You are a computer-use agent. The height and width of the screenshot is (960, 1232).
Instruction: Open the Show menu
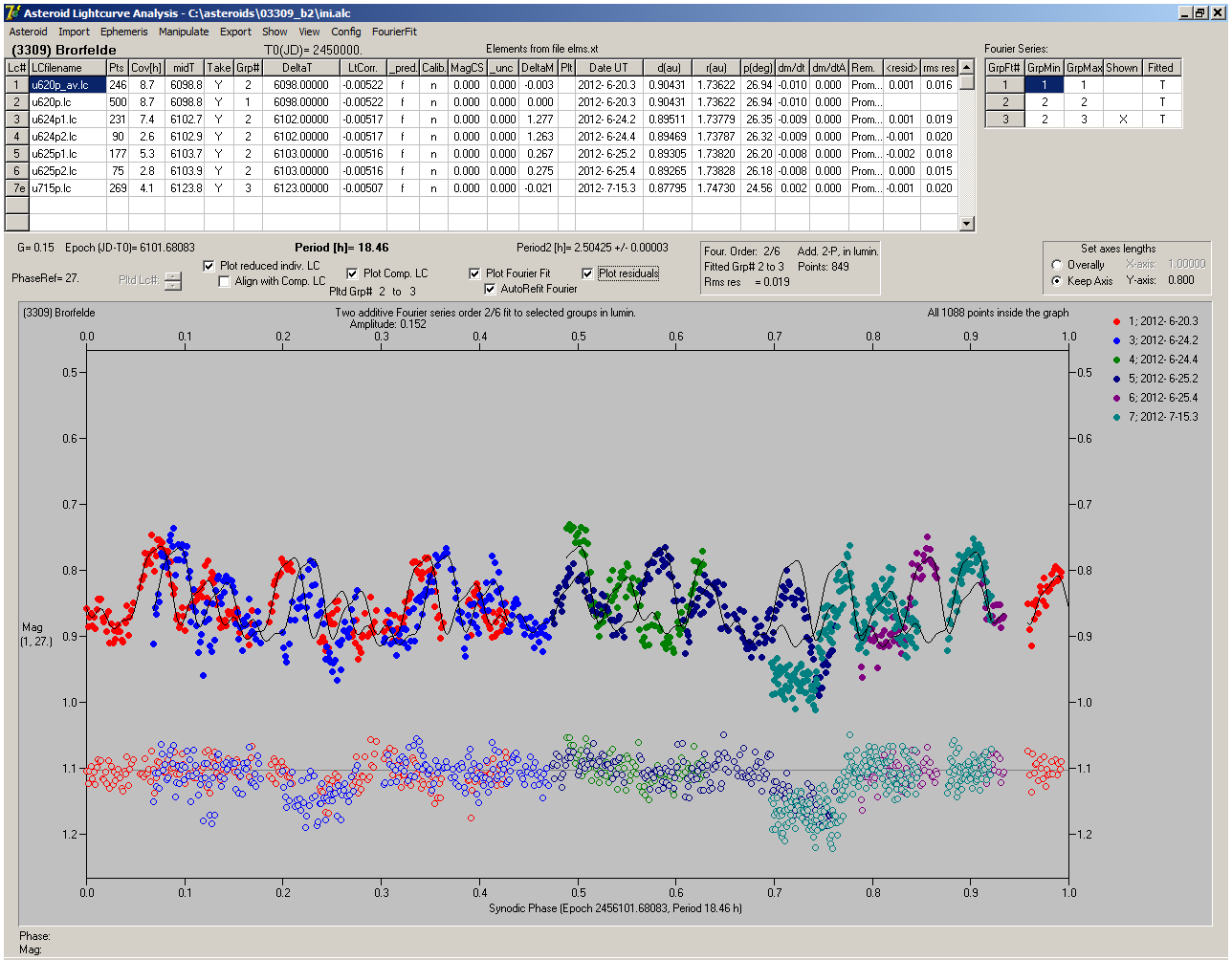point(275,32)
